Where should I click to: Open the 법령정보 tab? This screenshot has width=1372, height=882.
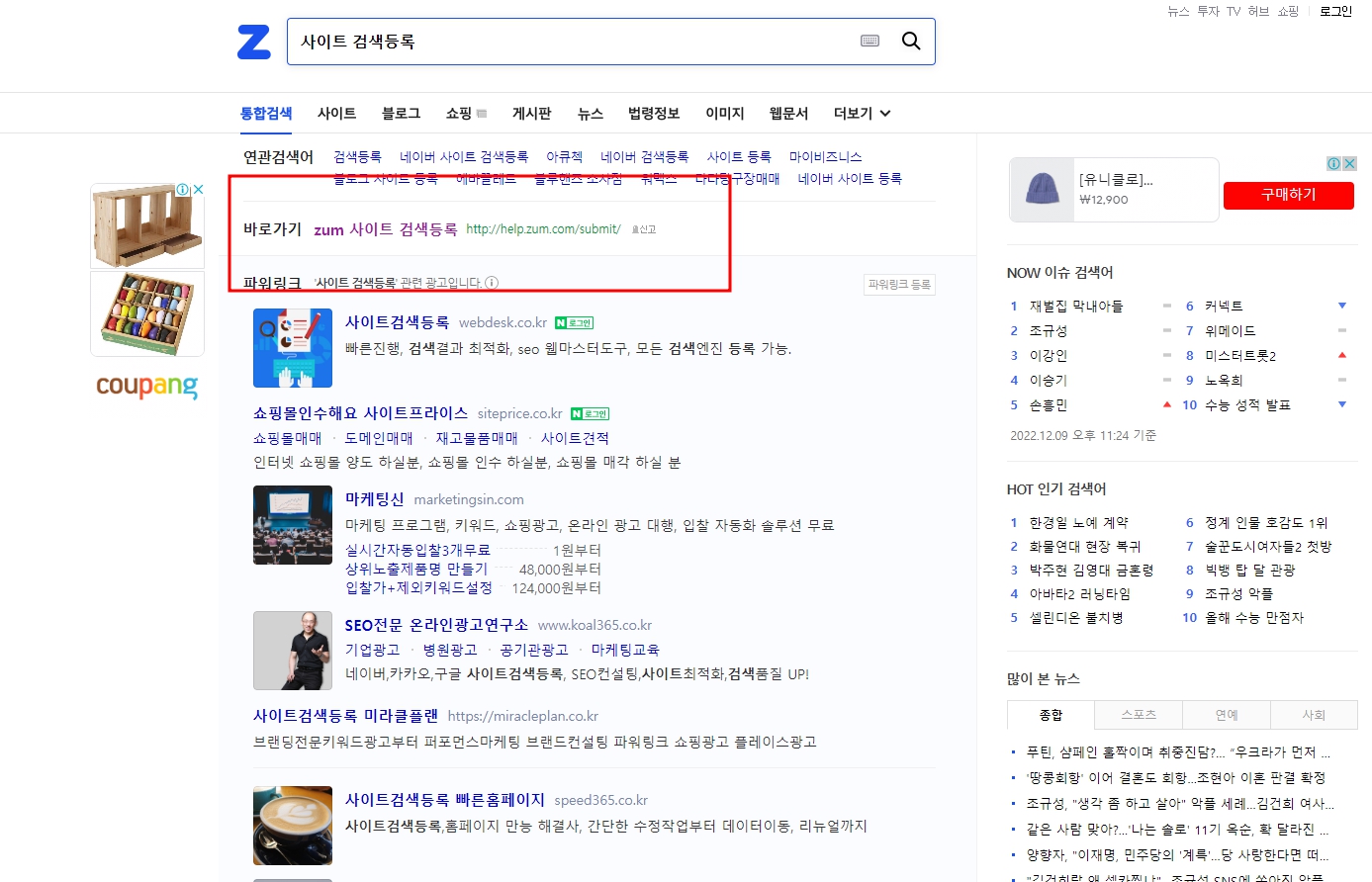pos(654,114)
